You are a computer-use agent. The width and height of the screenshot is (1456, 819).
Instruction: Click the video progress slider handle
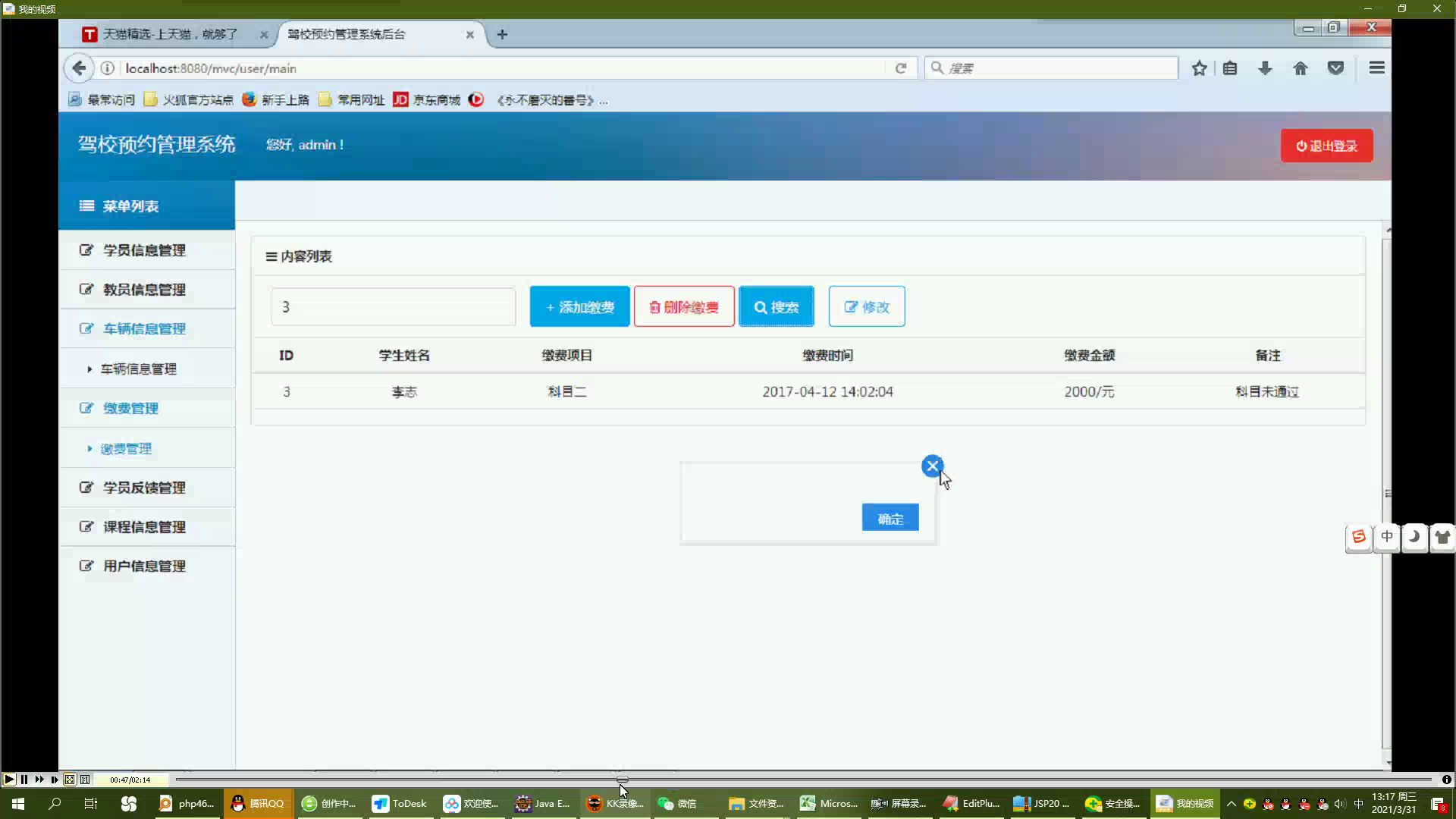623,780
